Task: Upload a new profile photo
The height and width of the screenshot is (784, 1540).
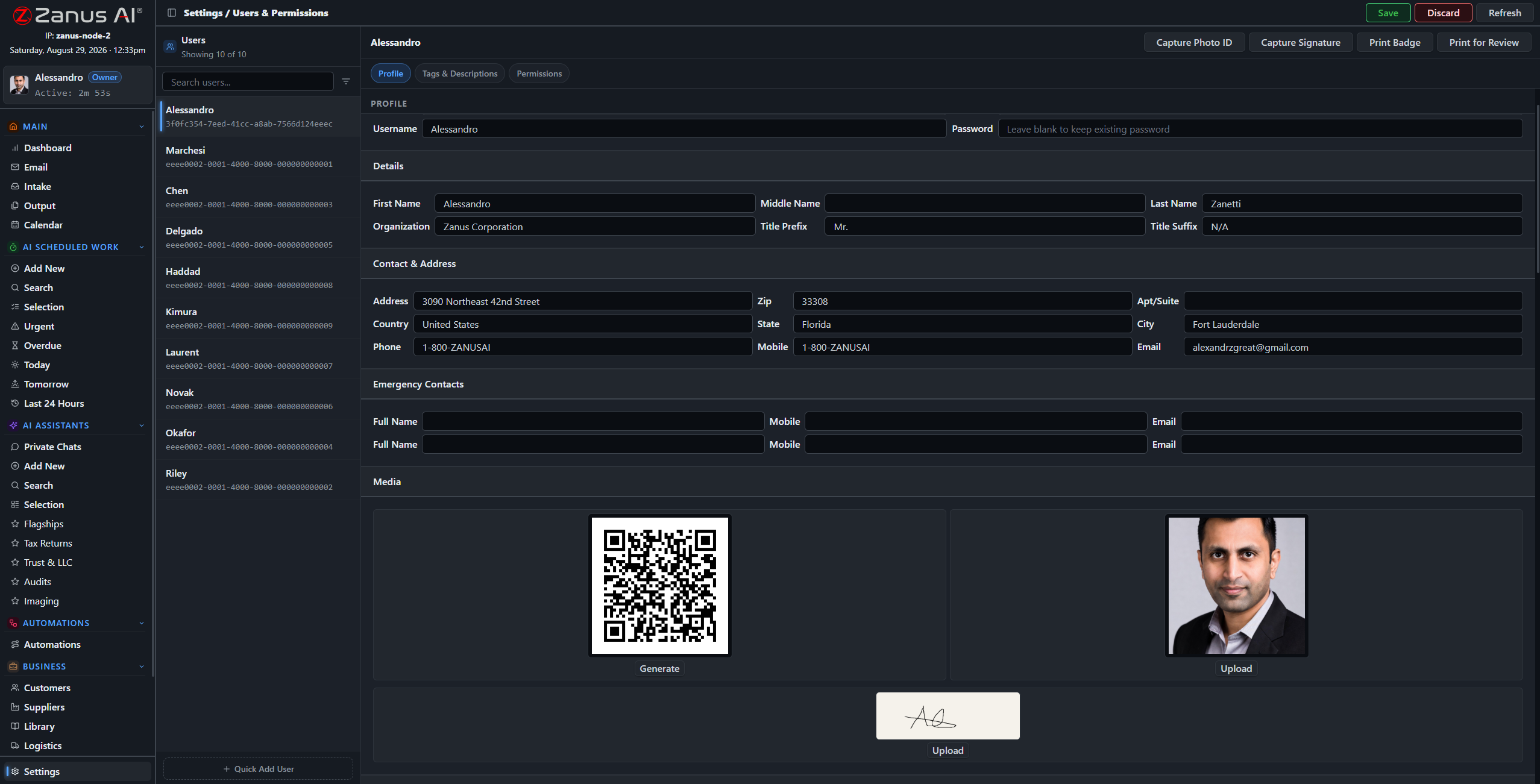Action: [1236, 668]
